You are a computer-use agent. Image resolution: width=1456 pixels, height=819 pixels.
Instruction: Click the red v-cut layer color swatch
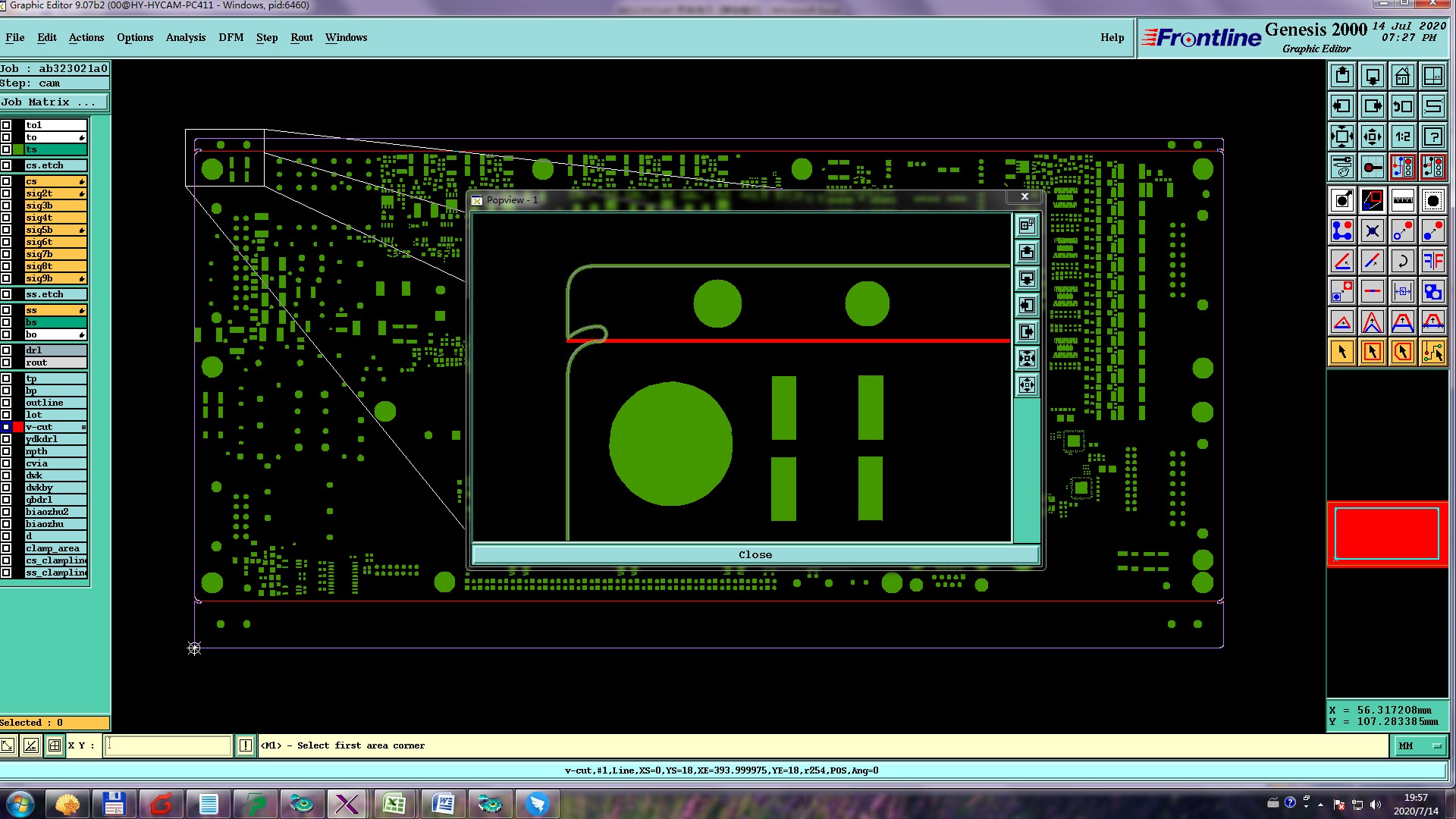pyautogui.click(x=18, y=427)
